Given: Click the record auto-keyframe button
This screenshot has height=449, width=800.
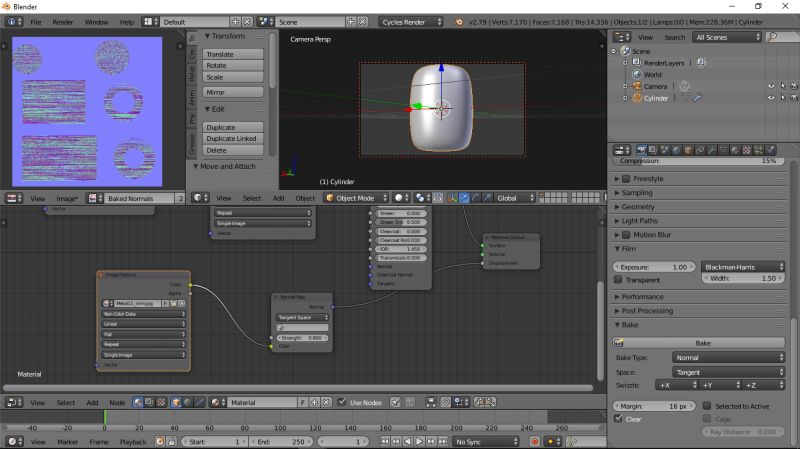Looking at the screenshot, I should pos(534,441).
